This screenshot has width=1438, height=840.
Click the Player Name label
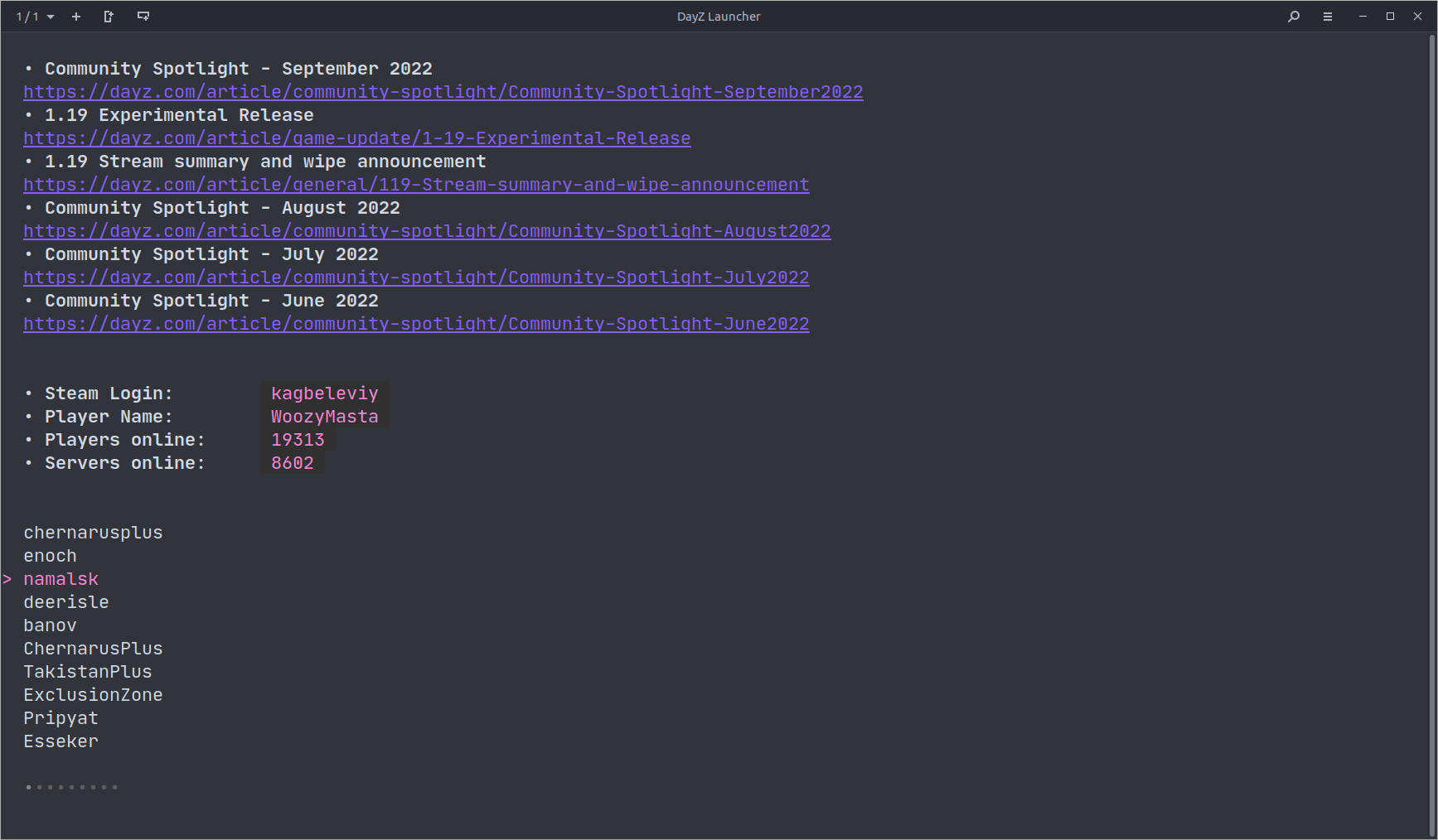[109, 417]
